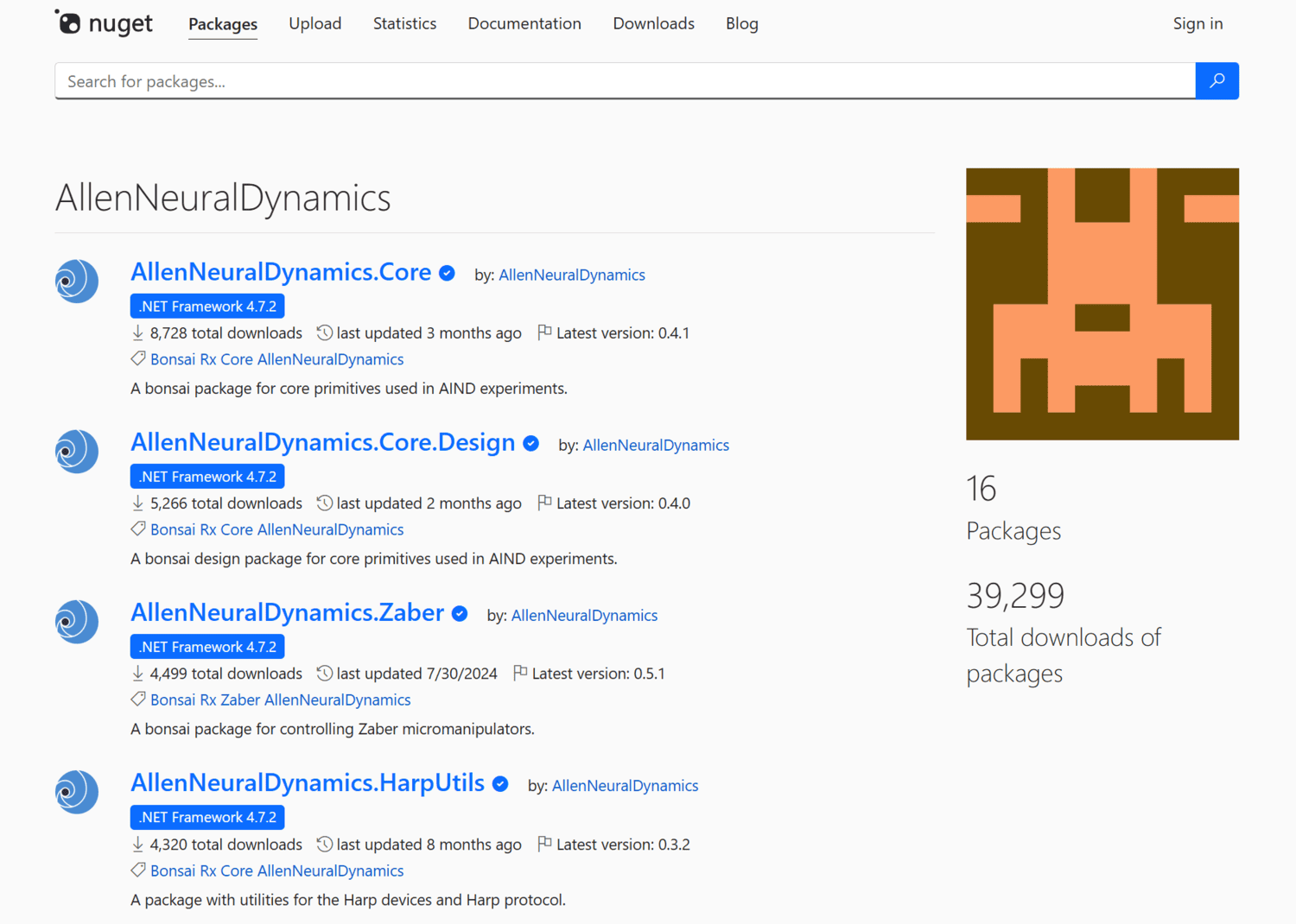Click the search magnifier button
Viewport: 1296px width, 924px height.
tap(1217, 80)
